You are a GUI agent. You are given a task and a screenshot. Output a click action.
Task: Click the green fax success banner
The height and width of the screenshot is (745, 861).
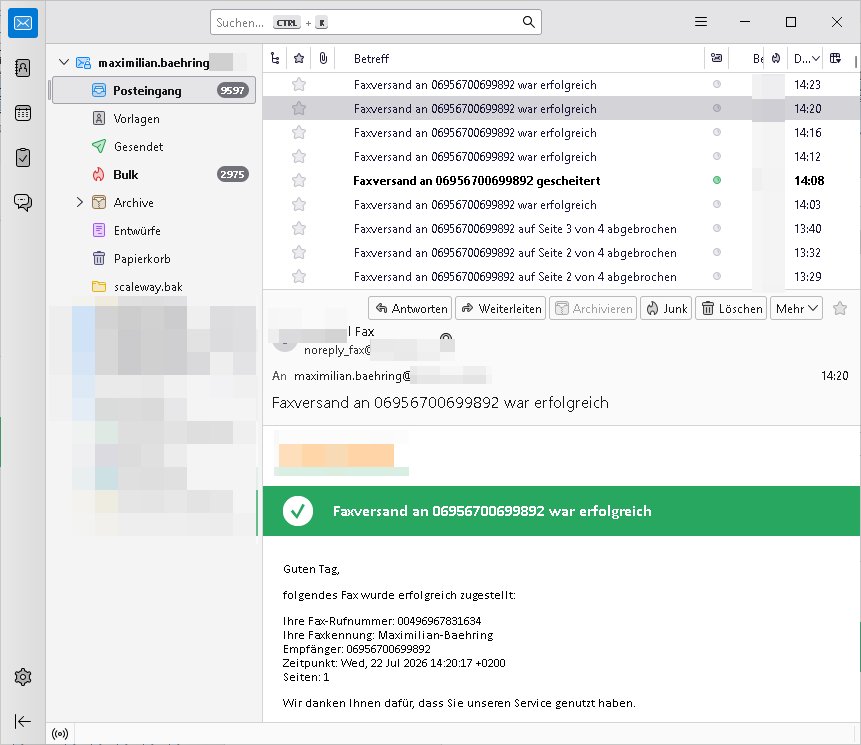click(561, 511)
